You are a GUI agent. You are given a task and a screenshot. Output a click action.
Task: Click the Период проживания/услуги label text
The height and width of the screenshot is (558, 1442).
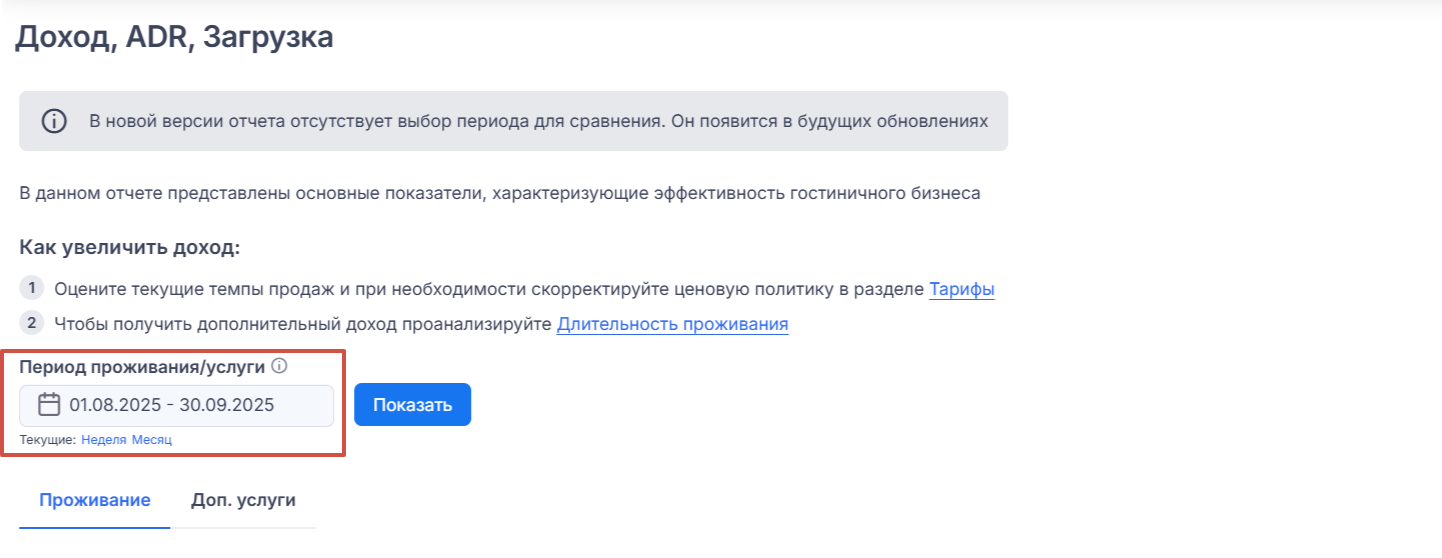pos(142,367)
